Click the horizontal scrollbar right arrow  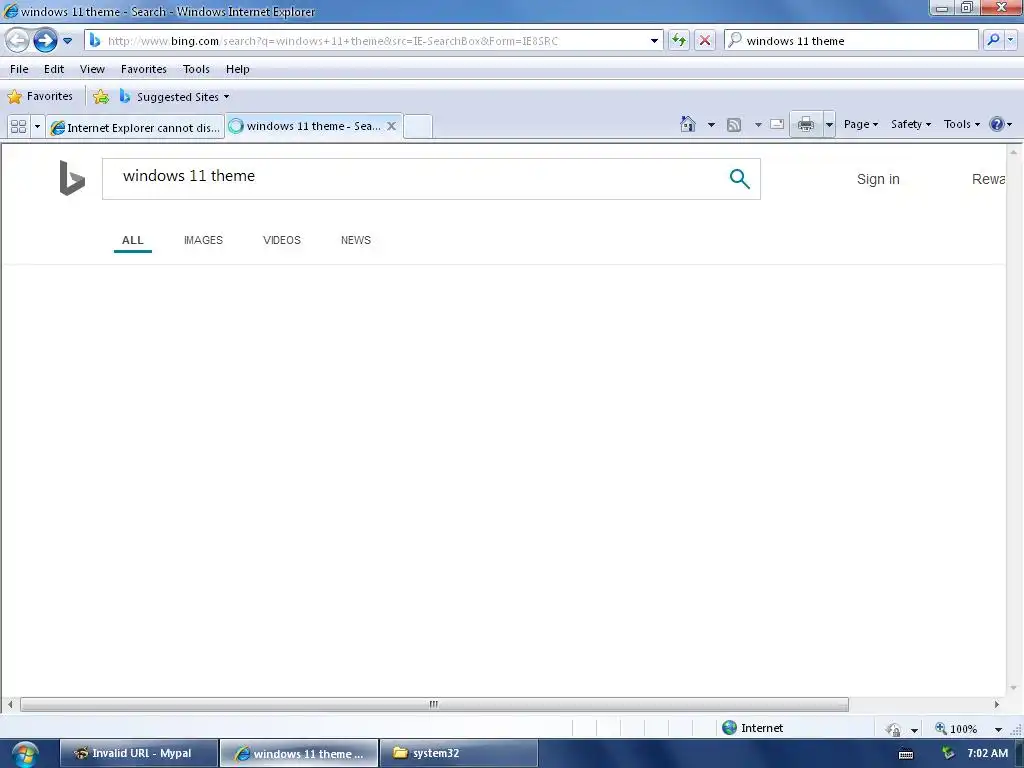tap(997, 705)
